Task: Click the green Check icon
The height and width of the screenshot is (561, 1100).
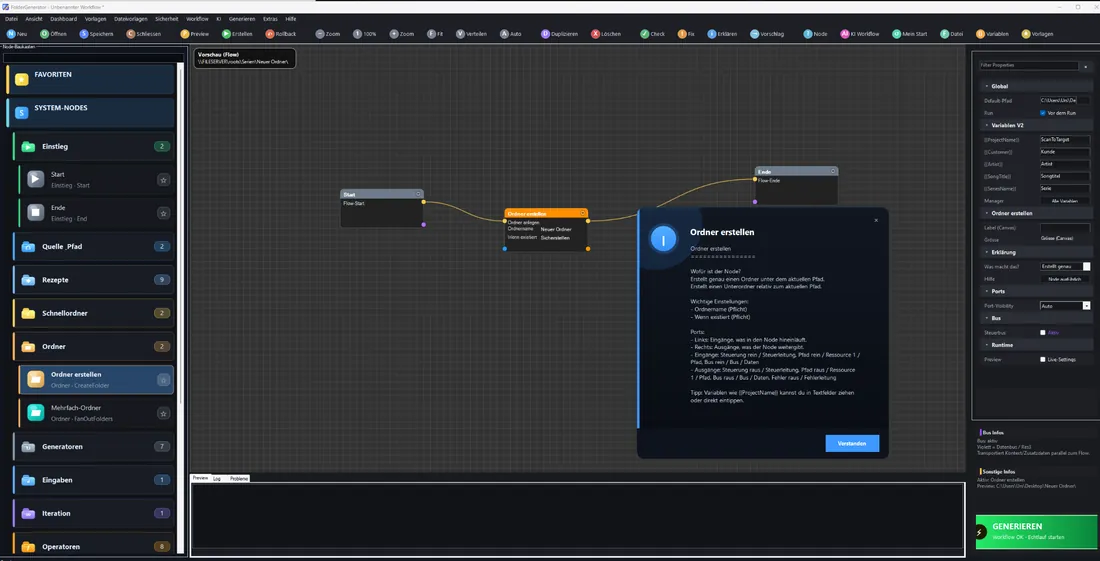Action: click(645, 34)
